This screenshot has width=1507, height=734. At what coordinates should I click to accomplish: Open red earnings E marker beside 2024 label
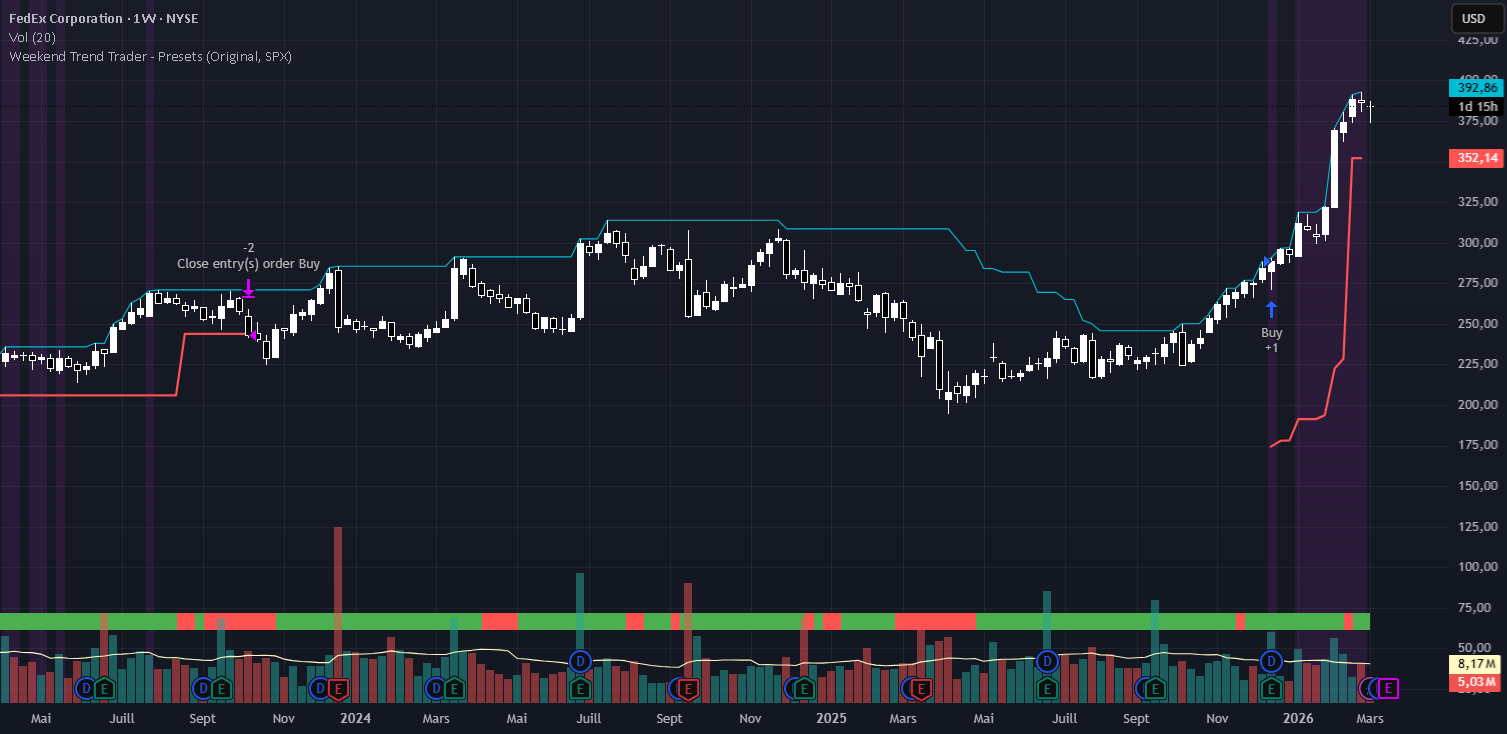click(338, 689)
